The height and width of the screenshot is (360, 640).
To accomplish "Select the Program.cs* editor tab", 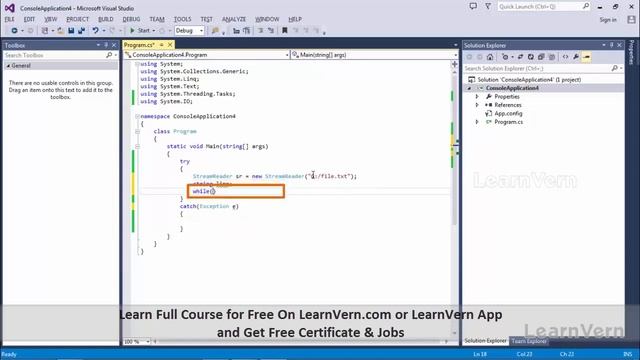I will (x=139, y=45).
